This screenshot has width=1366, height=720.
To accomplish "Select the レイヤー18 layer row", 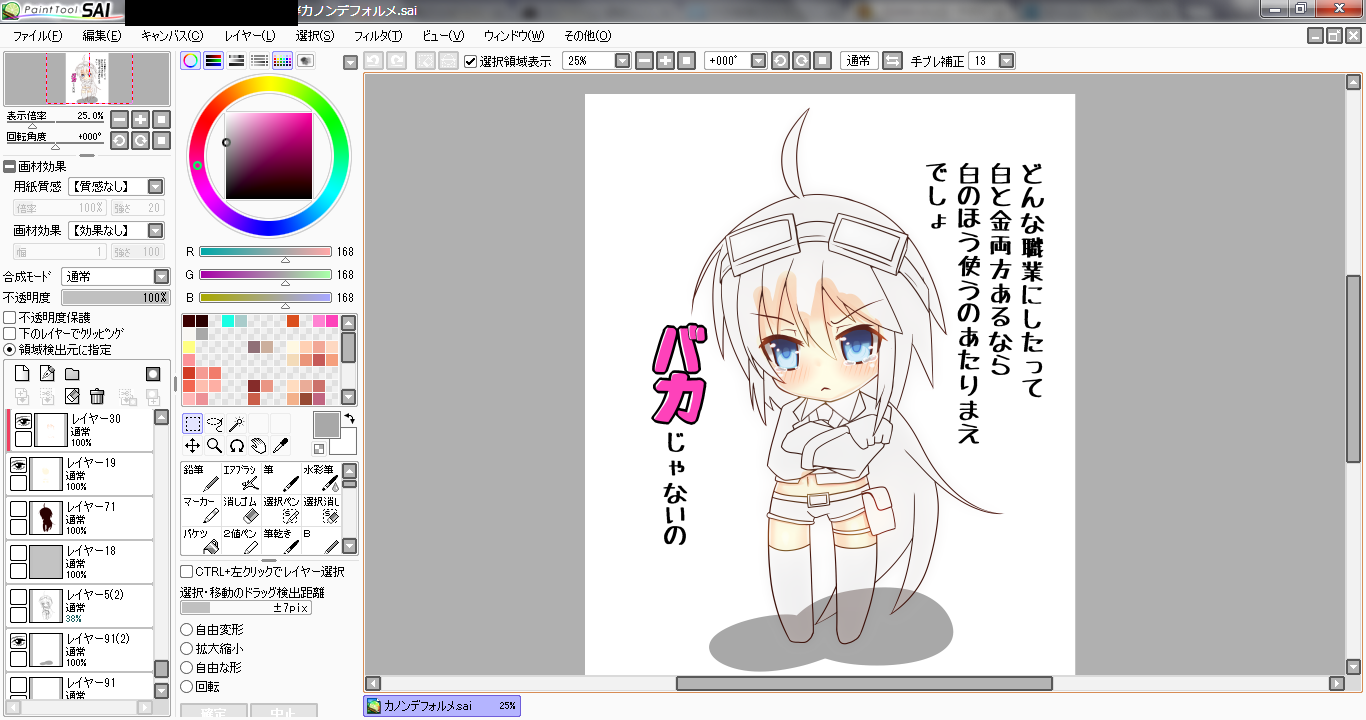I will 80,562.
